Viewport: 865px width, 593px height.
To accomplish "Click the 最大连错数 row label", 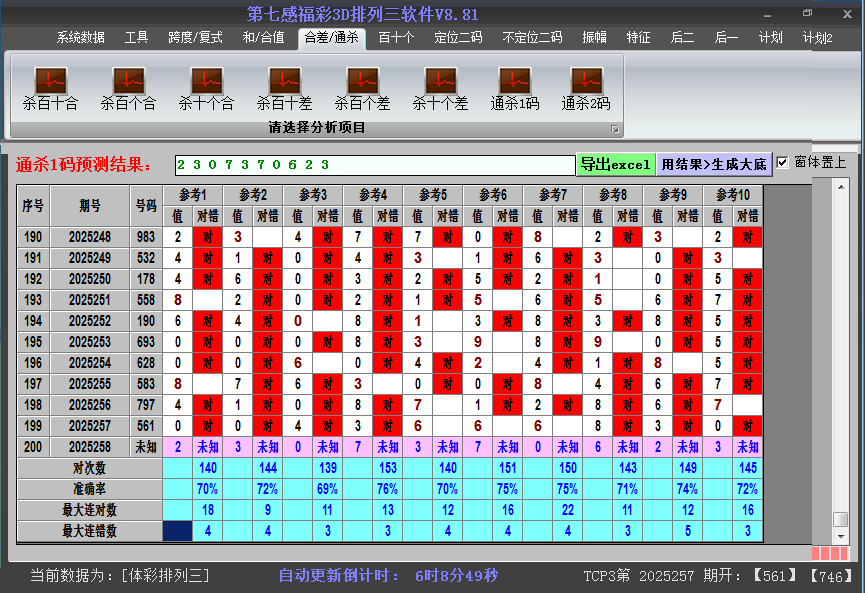I will 89,531.
